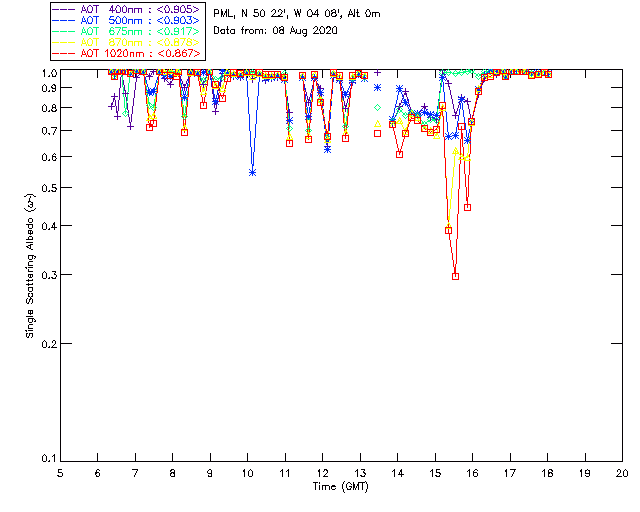640x512 pixels.
Task: Click the y-axis tick label 1.0
Action: 49,73
